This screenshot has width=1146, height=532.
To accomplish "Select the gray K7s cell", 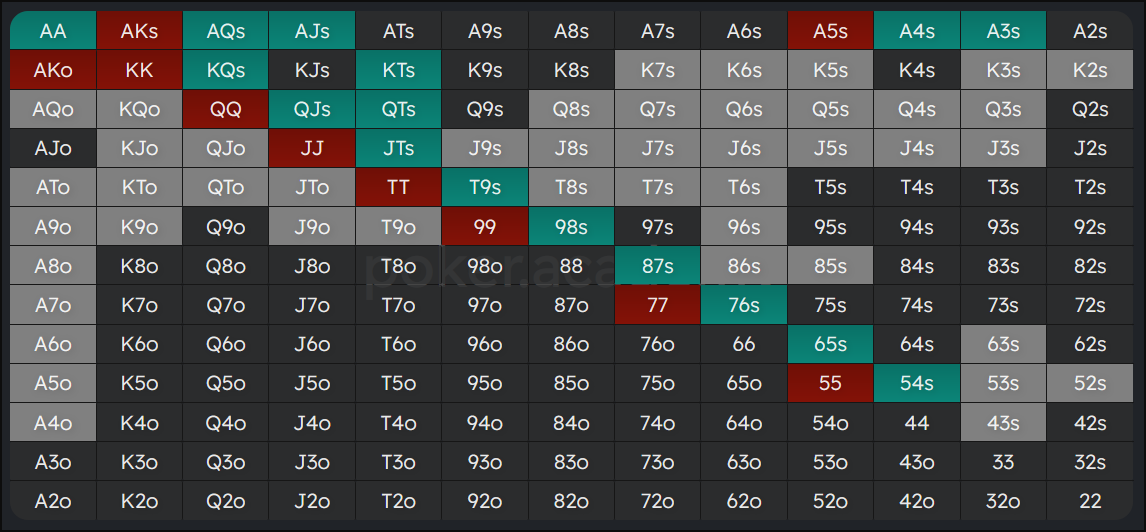I will [658, 70].
